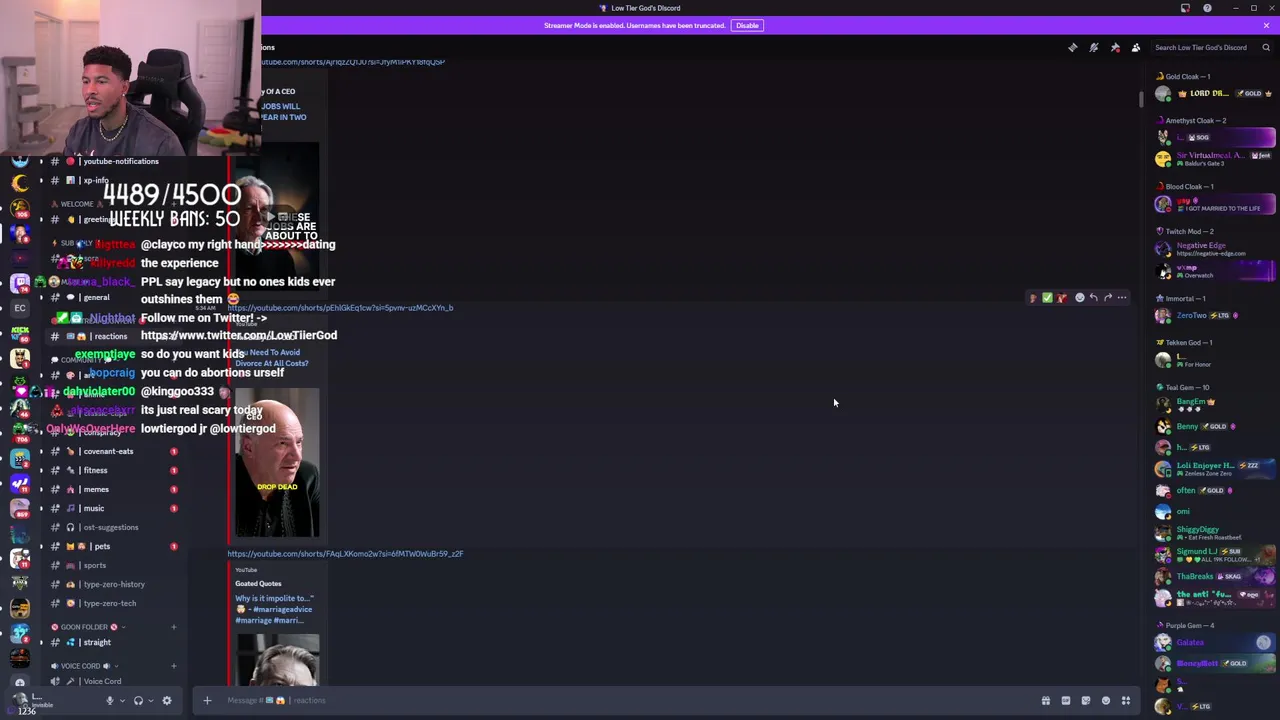
Task: Collapse the VOICE CORD category
Action: click(84, 666)
